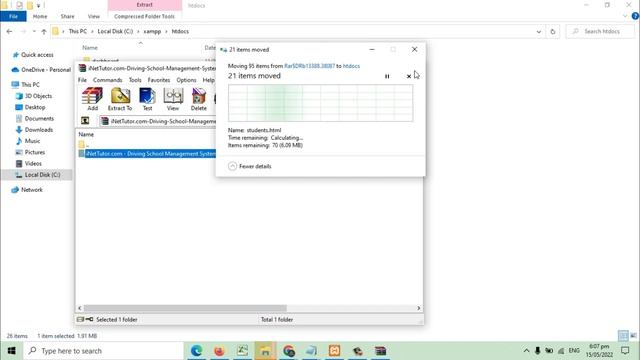The image size is (640, 360).
Task: Go back in File Explorer
Action: [x=9, y=31]
